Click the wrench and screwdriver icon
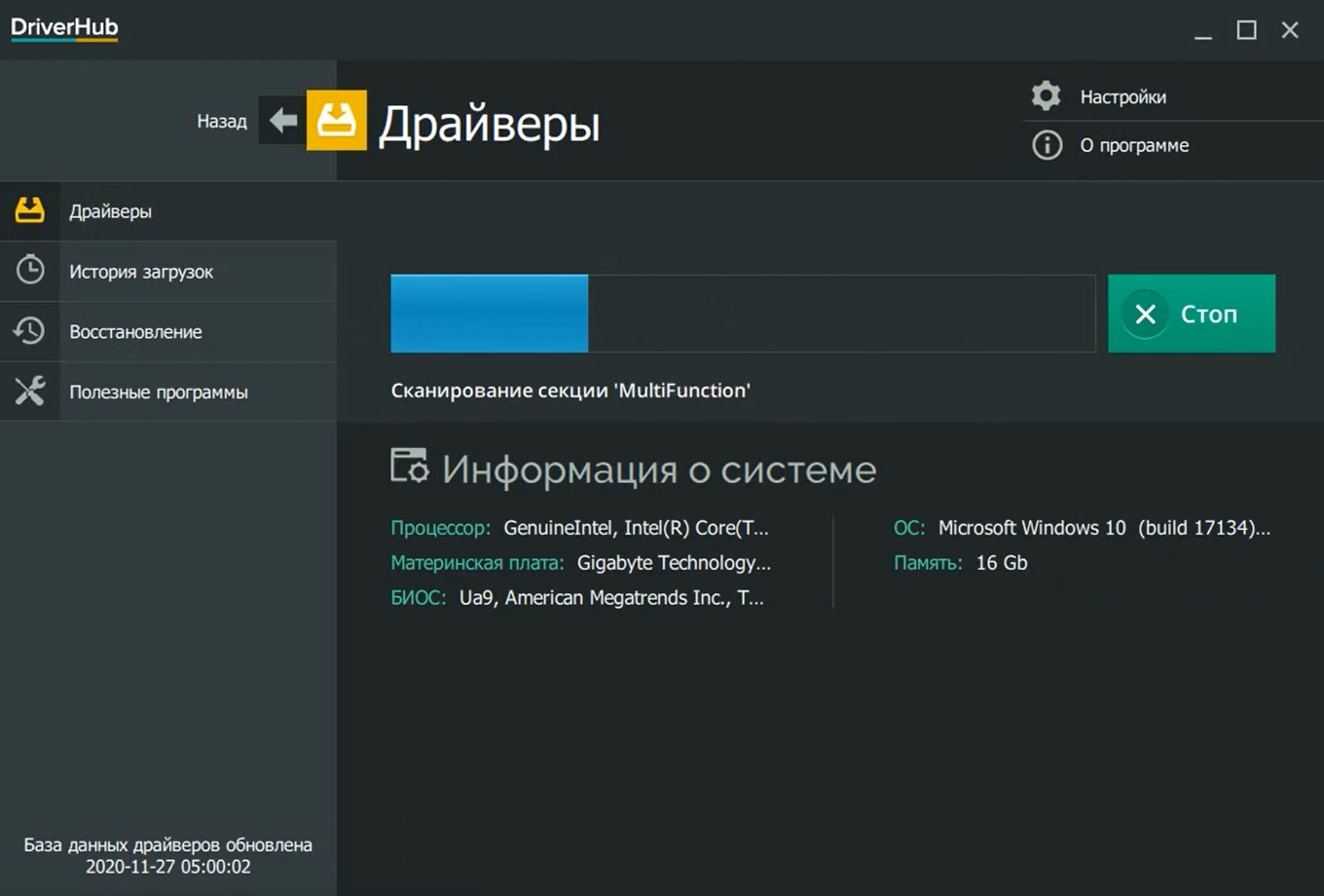 coord(30,391)
